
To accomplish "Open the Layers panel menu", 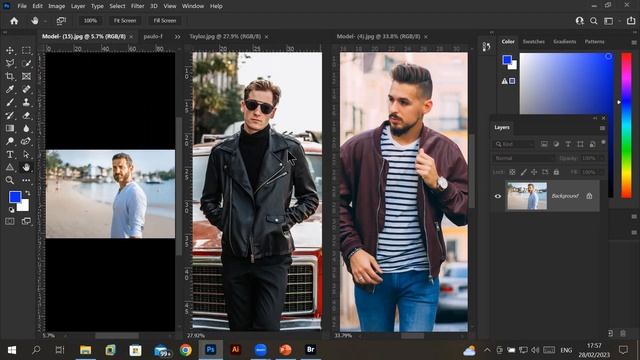I will [602, 128].
